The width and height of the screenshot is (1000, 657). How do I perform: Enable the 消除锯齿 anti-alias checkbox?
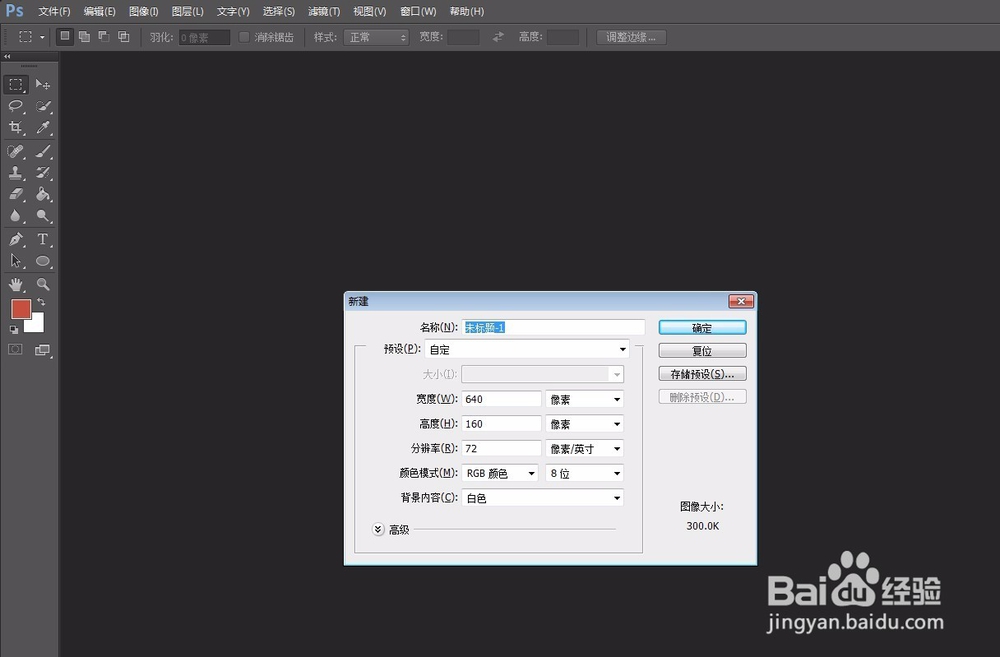[244, 37]
